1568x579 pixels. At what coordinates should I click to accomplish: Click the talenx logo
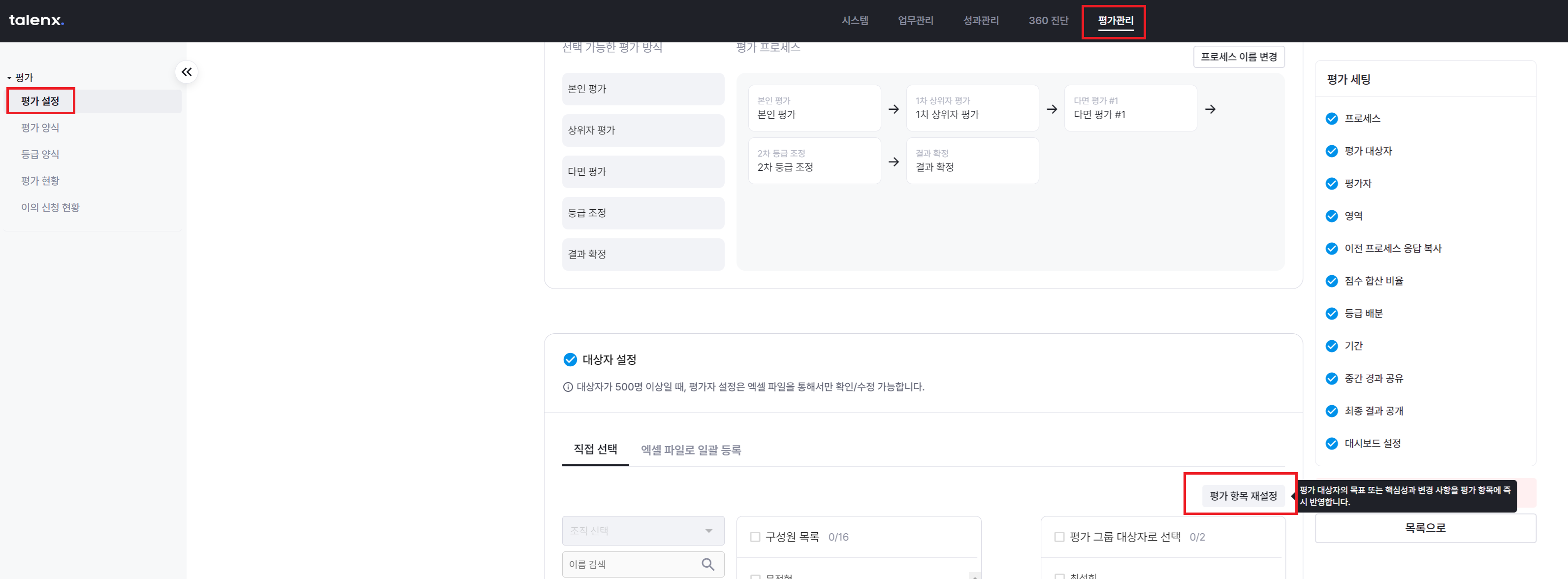click(x=36, y=20)
